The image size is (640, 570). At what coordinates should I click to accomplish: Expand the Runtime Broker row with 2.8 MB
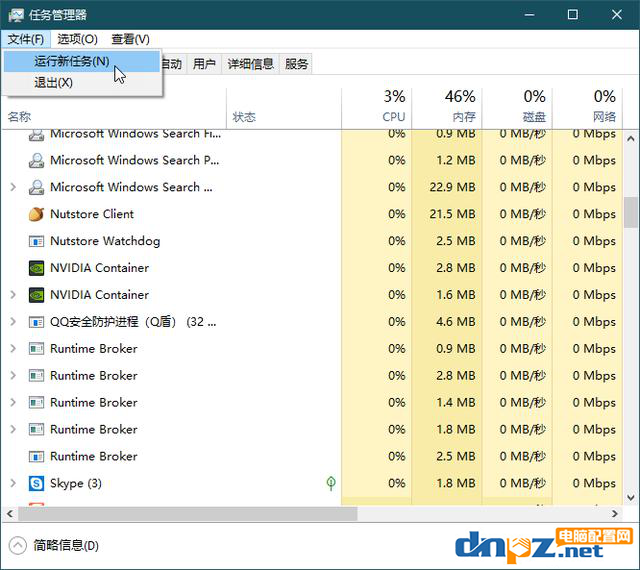click(13, 376)
